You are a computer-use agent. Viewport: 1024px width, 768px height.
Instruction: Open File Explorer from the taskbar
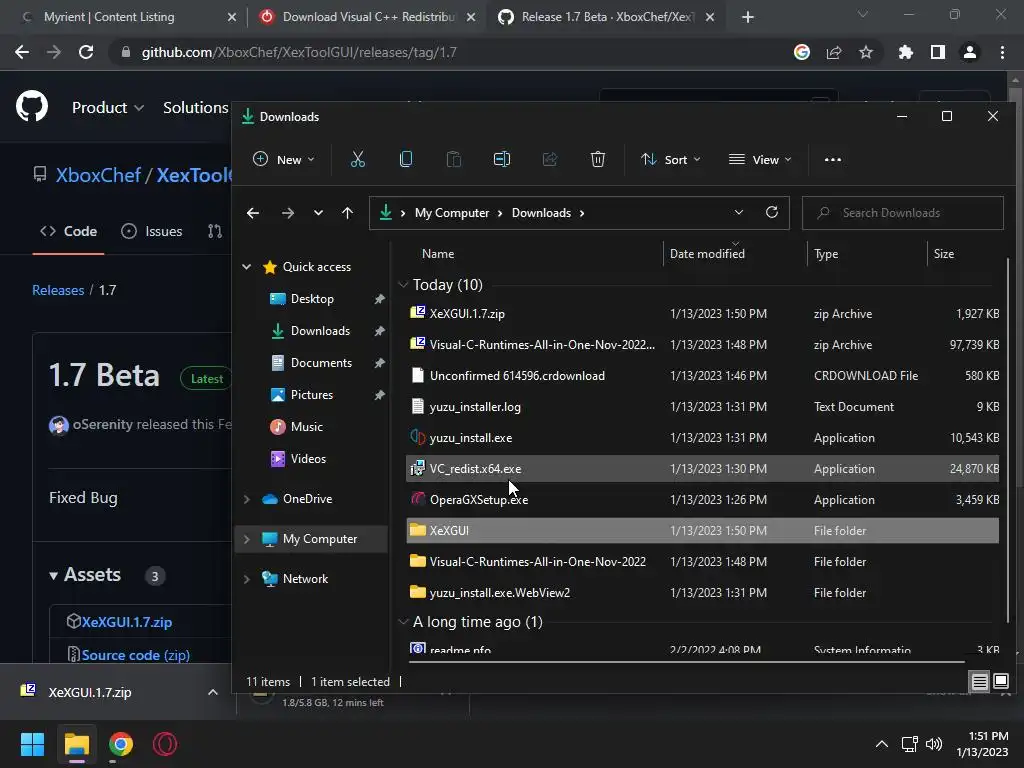(76, 744)
